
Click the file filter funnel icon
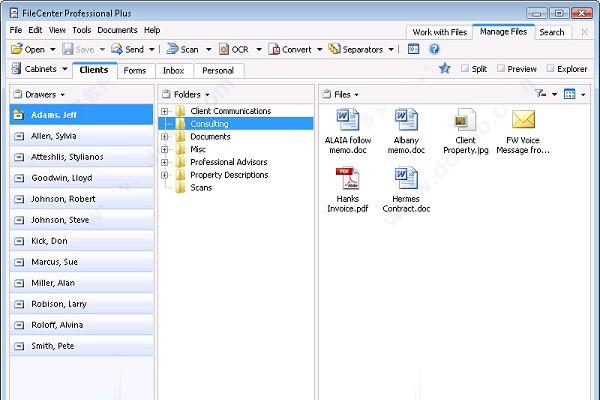point(540,93)
